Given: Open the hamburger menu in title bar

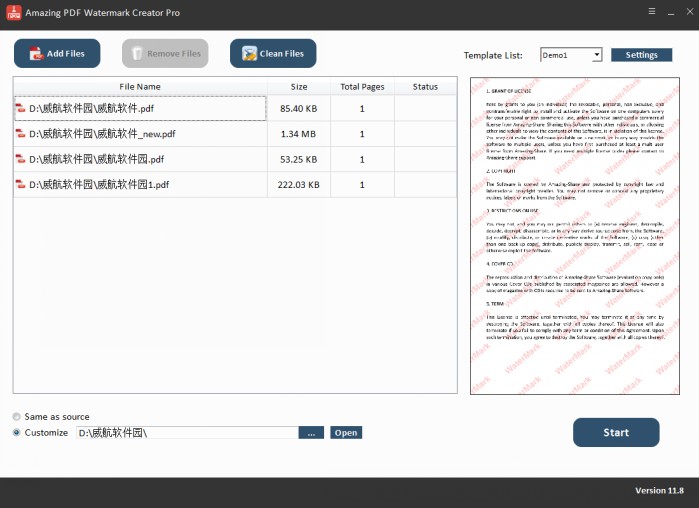Looking at the screenshot, I should (652, 11).
